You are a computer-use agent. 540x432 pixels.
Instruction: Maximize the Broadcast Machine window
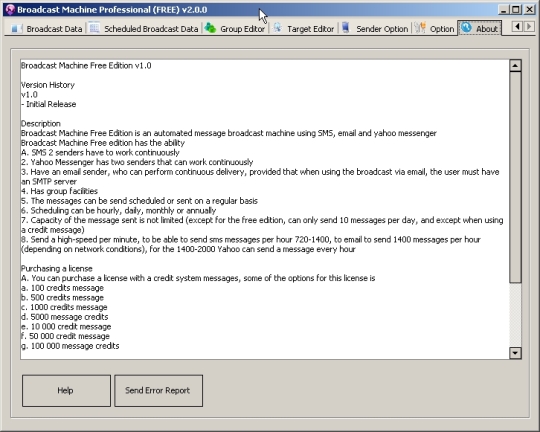tap(516, 9)
